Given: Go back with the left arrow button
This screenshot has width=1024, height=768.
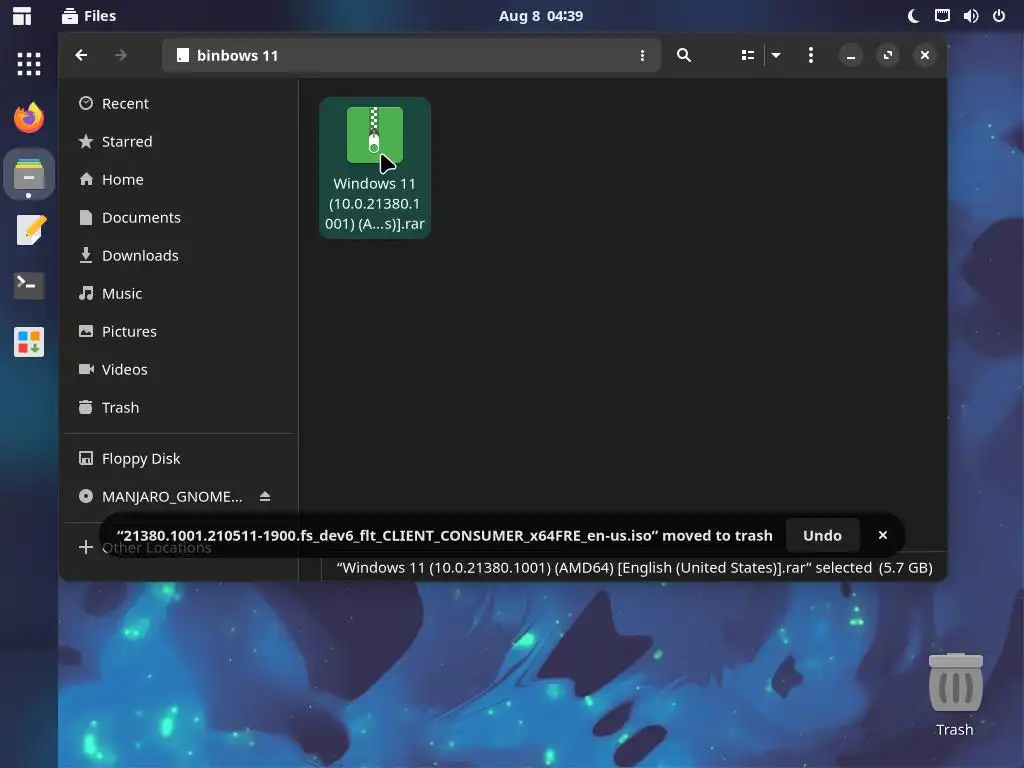Looking at the screenshot, I should (x=81, y=56).
